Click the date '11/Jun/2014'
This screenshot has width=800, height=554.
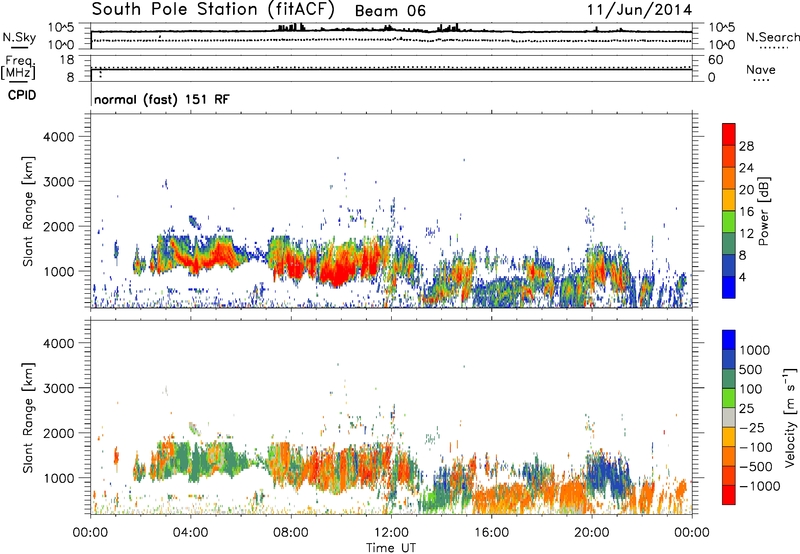pyautogui.click(x=639, y=10)
